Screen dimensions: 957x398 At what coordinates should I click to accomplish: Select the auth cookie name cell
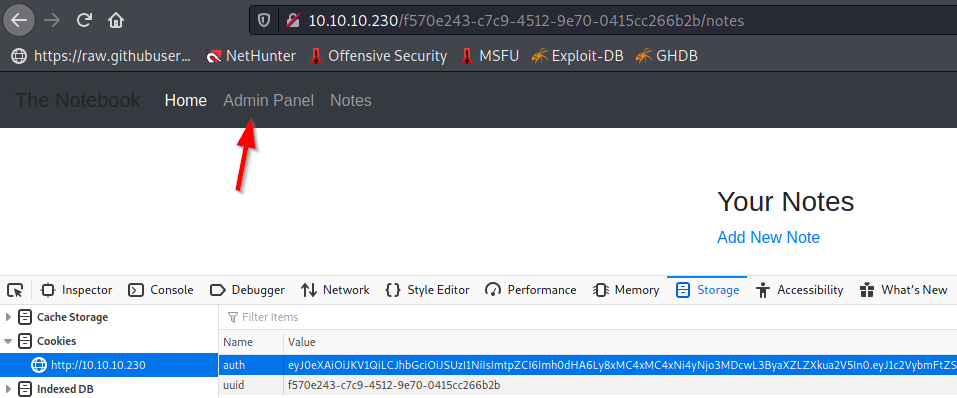(251, 365)
